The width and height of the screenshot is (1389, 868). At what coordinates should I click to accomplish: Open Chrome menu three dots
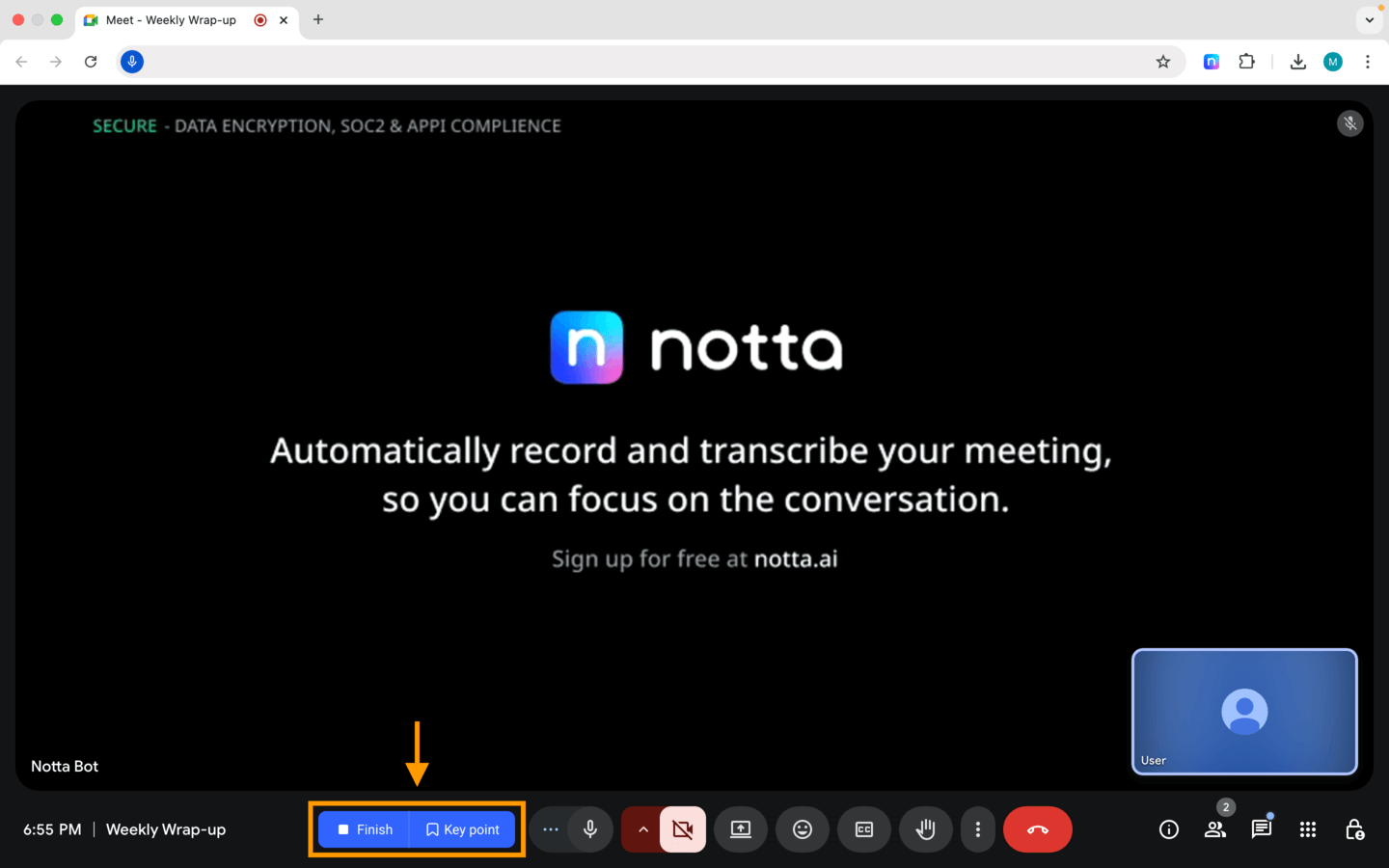pos(1368,62)
